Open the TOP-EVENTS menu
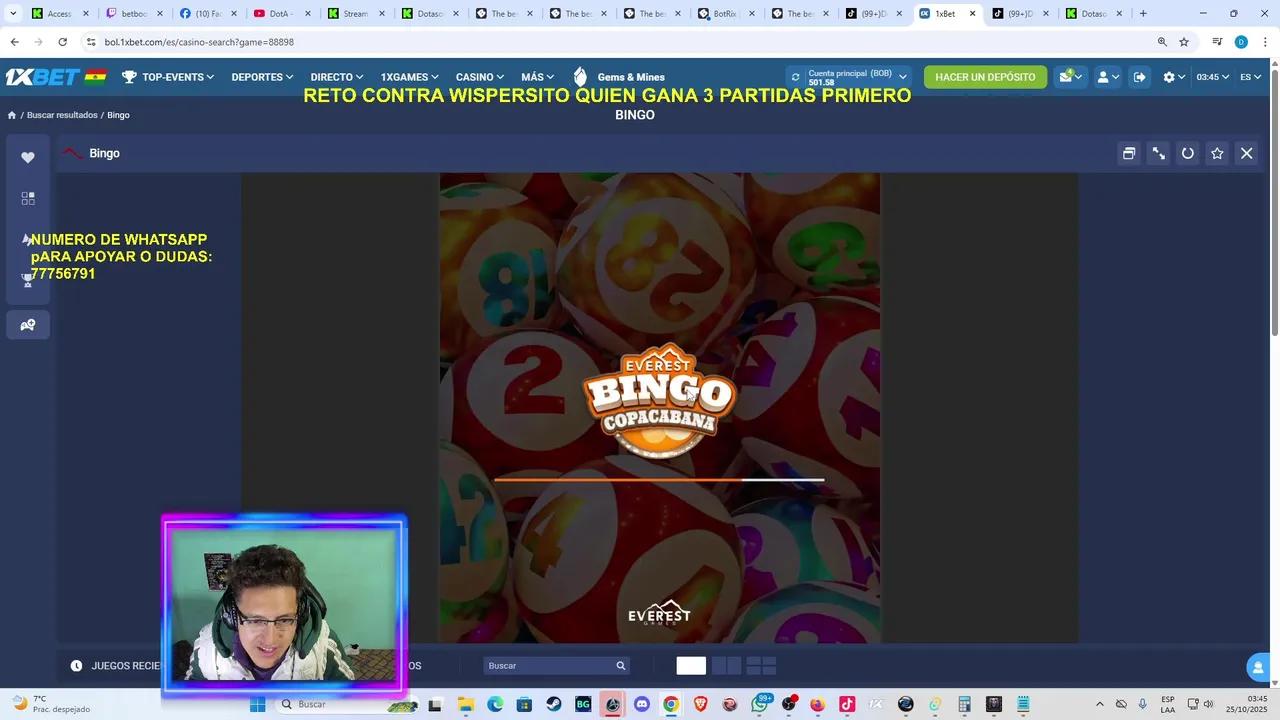The width and height of the screenshot is (1280, 720). (168, 77)
